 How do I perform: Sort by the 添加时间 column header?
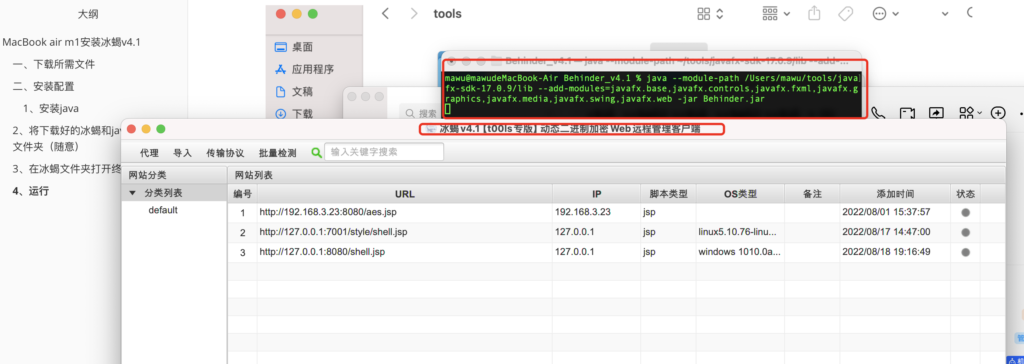tap(895, 194)
